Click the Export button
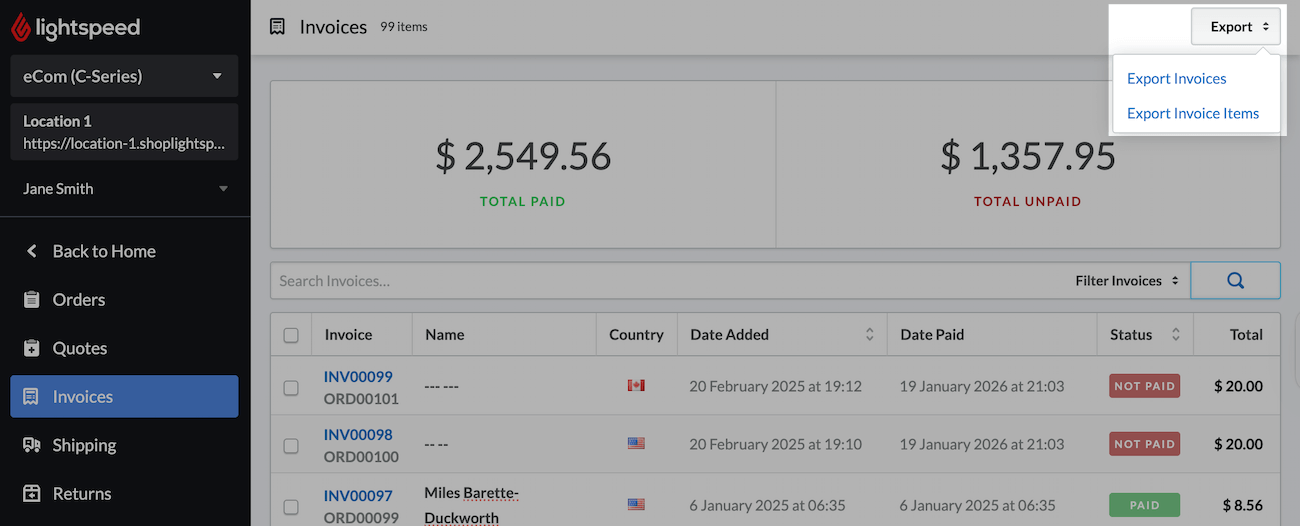The image size is (1300, 526). point(1235,27)
